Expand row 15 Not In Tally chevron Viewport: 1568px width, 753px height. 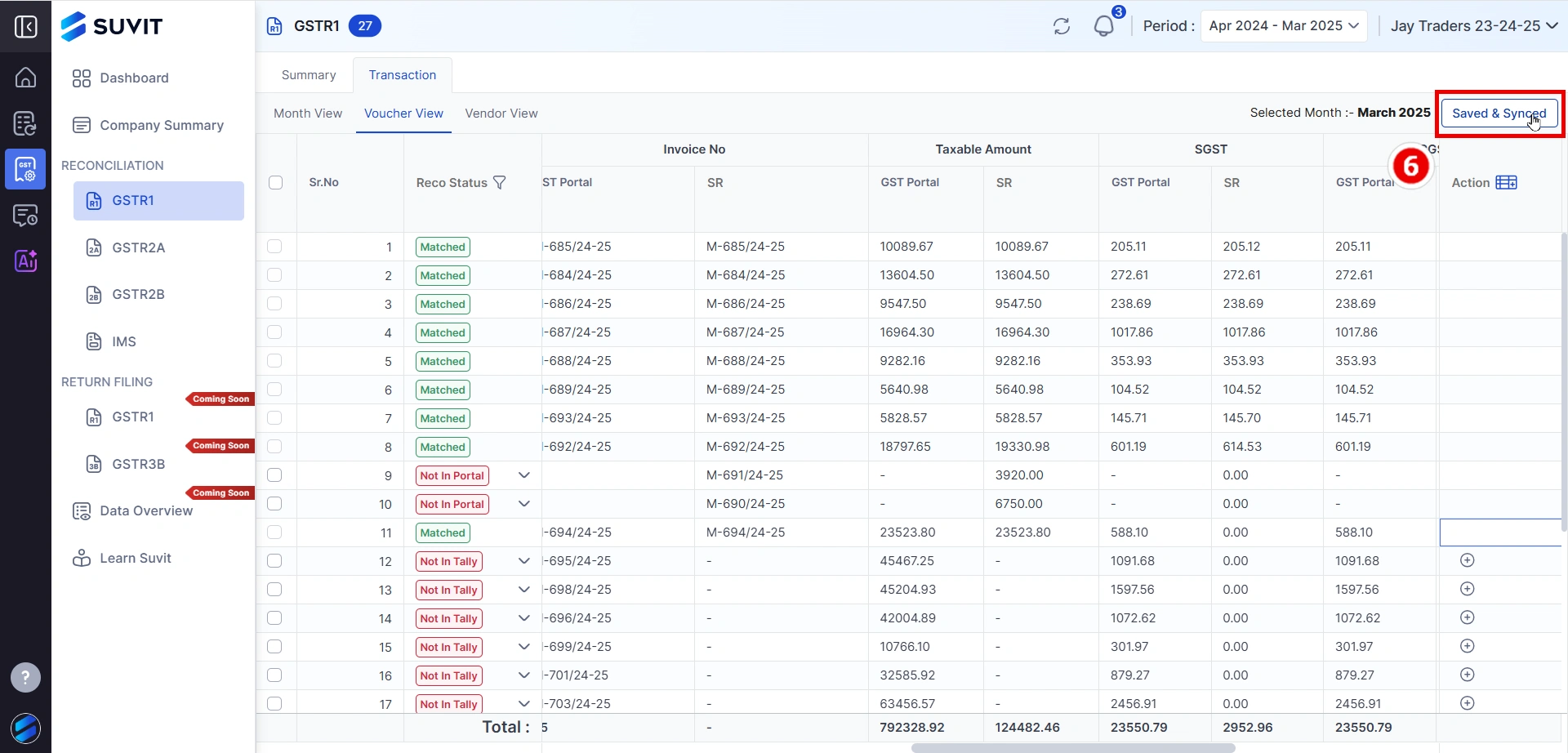(524, 647)
